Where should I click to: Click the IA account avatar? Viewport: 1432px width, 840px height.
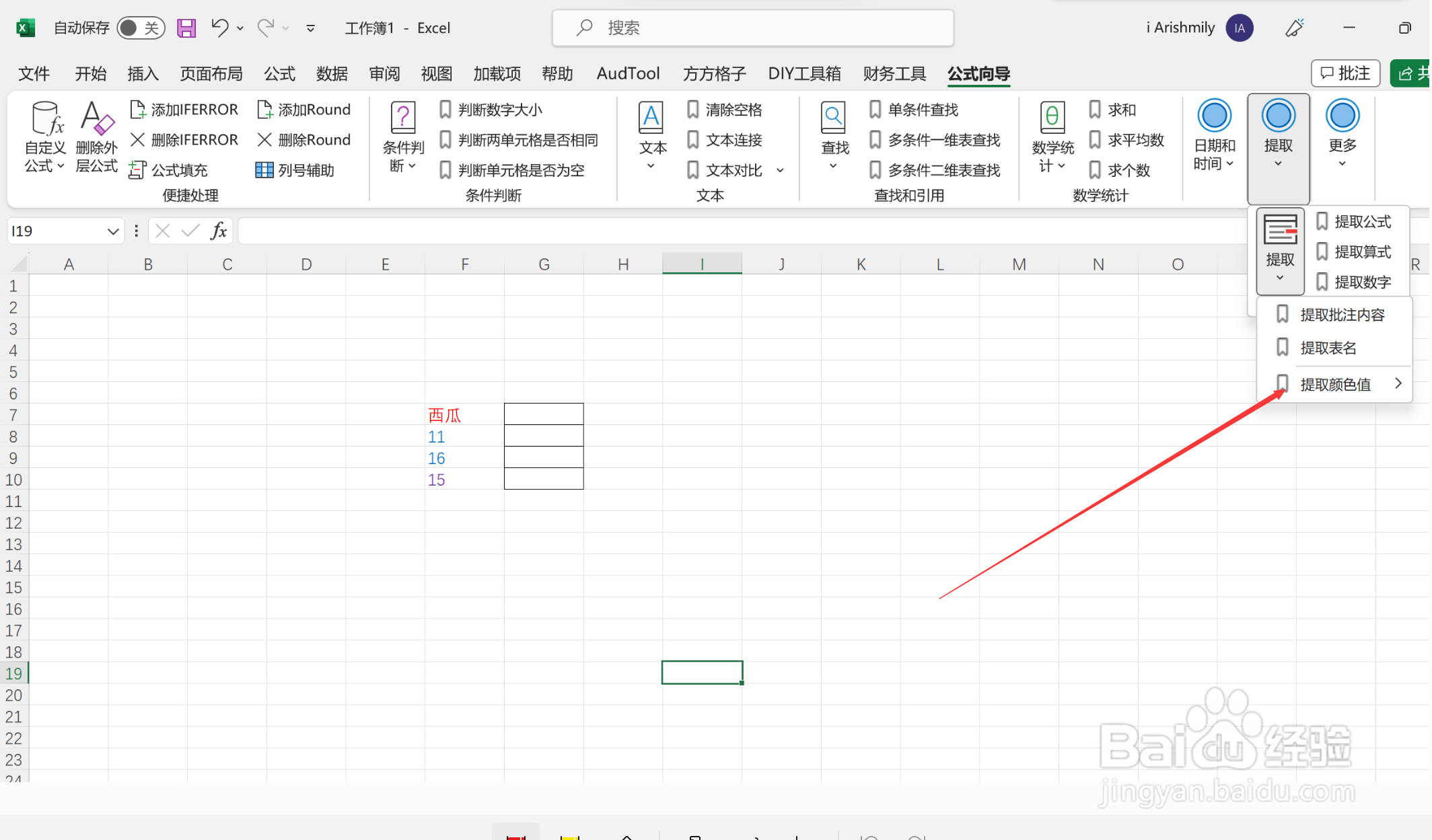[x=1240, y=28]
